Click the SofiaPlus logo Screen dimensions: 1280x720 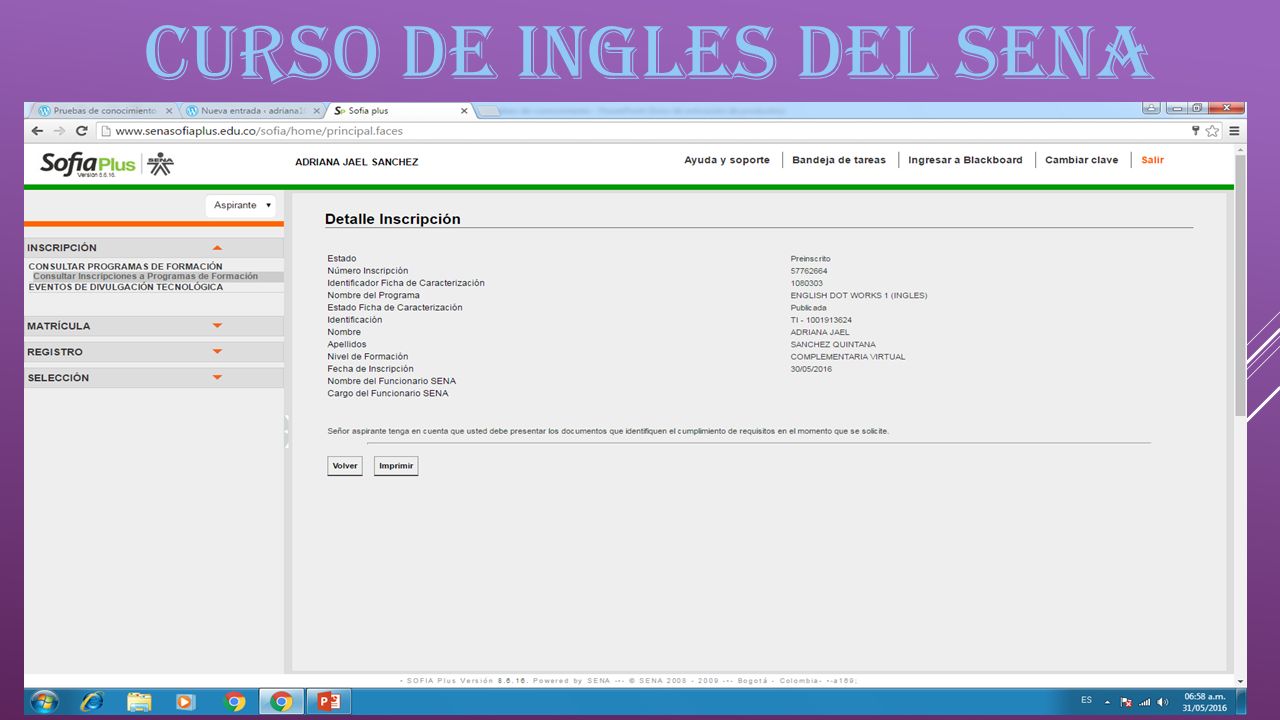coord(88,163)
